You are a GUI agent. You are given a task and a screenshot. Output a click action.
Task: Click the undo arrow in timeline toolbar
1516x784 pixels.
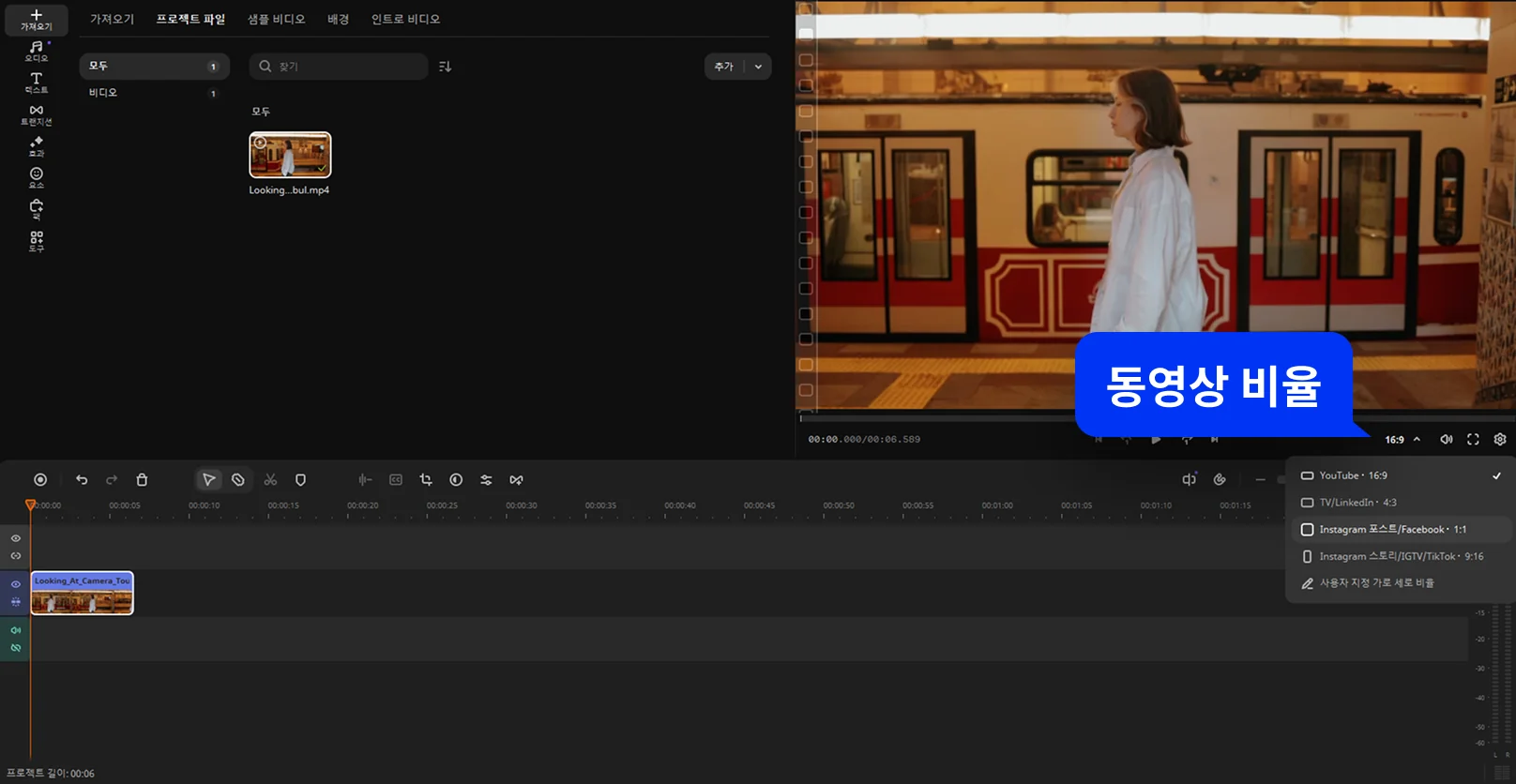82,480
